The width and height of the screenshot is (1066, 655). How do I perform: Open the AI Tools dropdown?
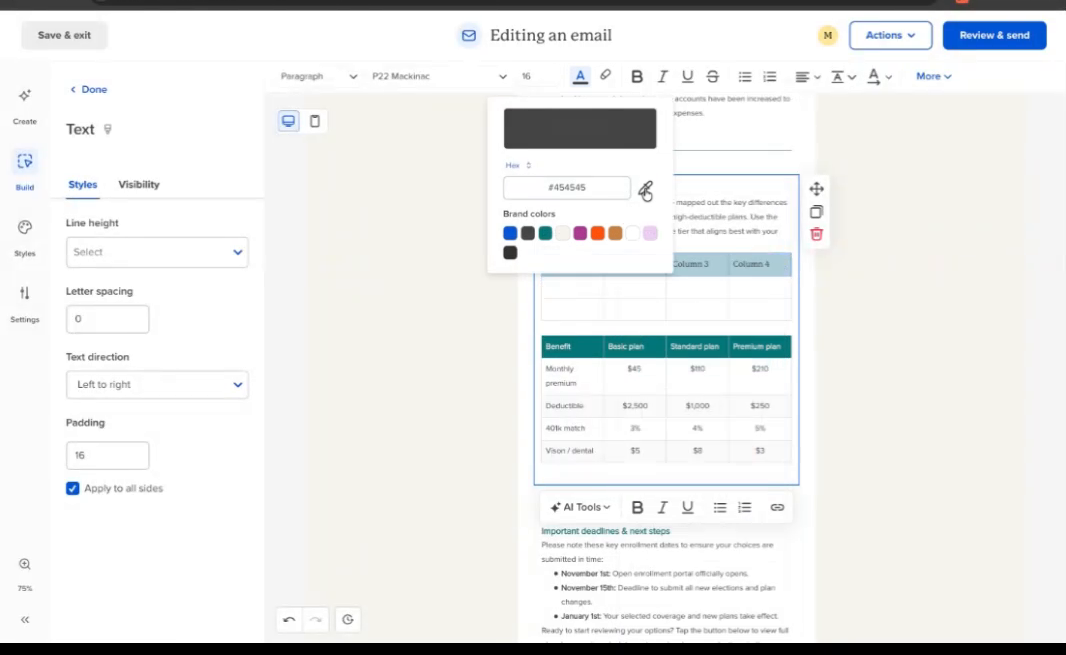580,507
